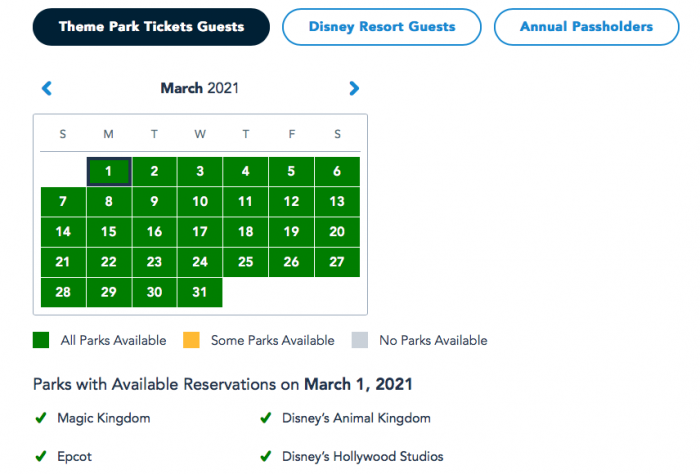Click Disney's Animal Kingdom green checkmark
This screenshot has height=474, width=700.
point(266,419)
